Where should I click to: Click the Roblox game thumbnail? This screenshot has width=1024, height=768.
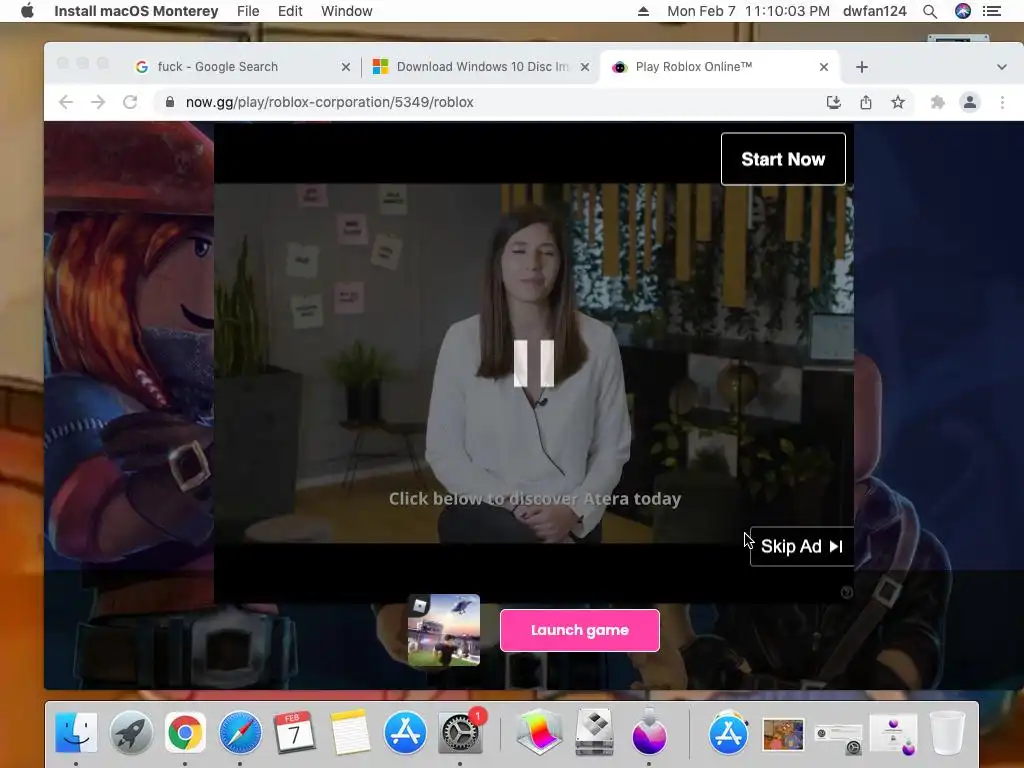click(443, 630)
